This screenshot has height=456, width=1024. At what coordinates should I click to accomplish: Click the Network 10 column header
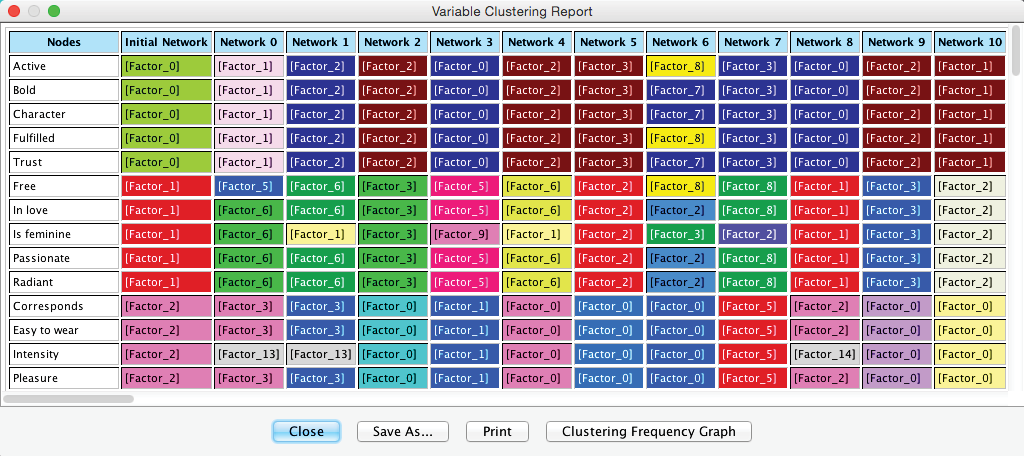[969, 42]
